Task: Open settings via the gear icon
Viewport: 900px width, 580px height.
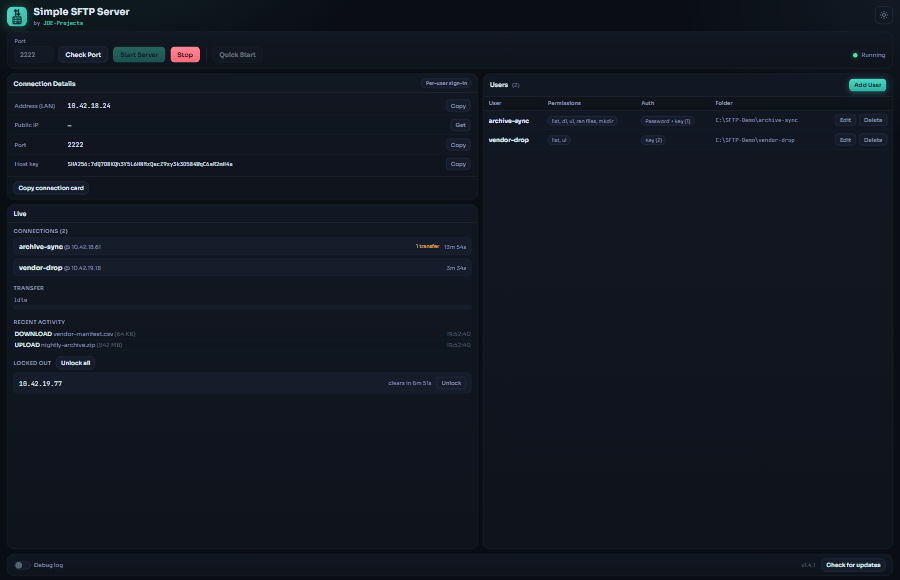Action: pos(883,15)
